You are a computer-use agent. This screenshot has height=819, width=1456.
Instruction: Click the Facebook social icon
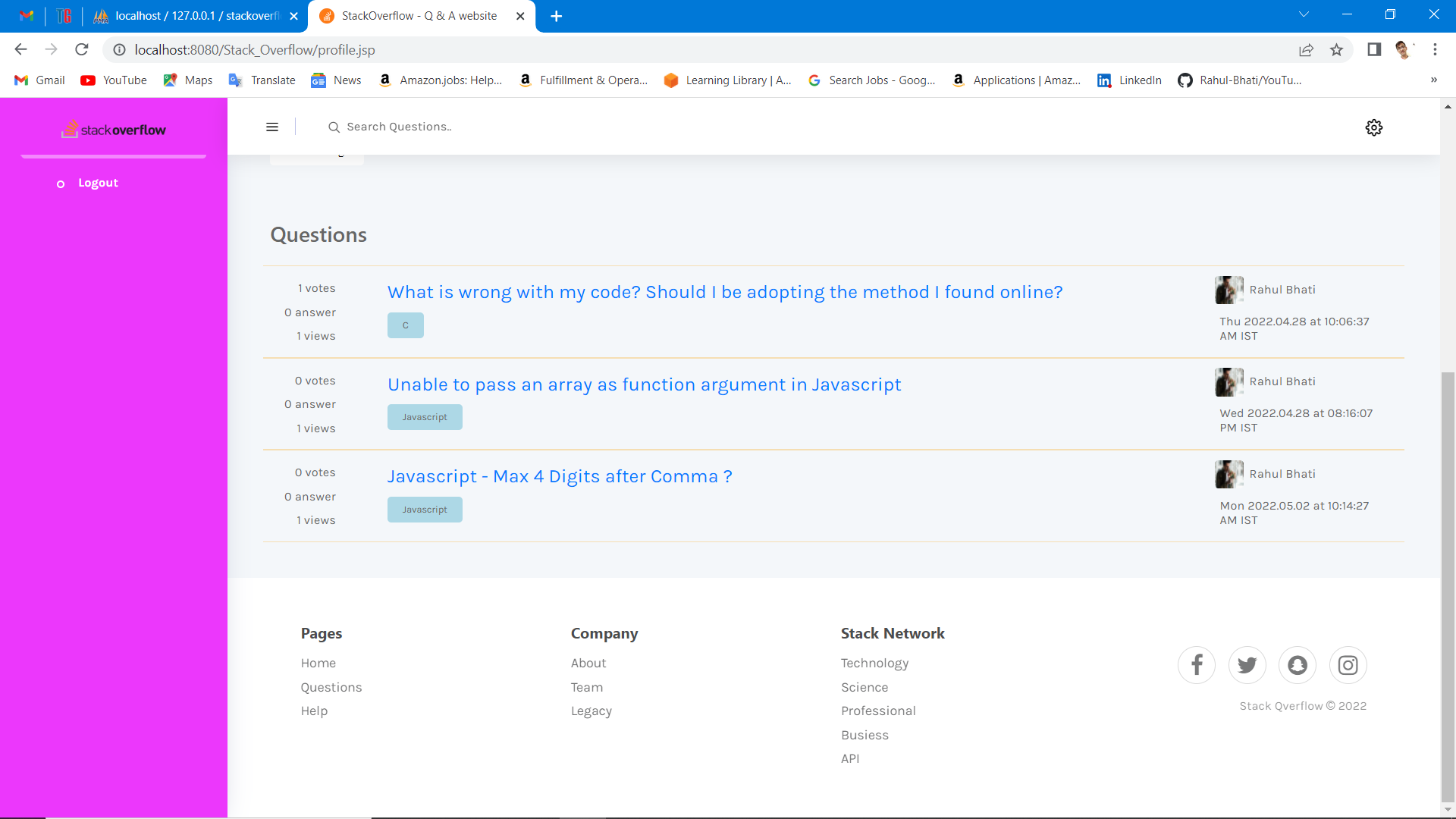[1196, 665]
